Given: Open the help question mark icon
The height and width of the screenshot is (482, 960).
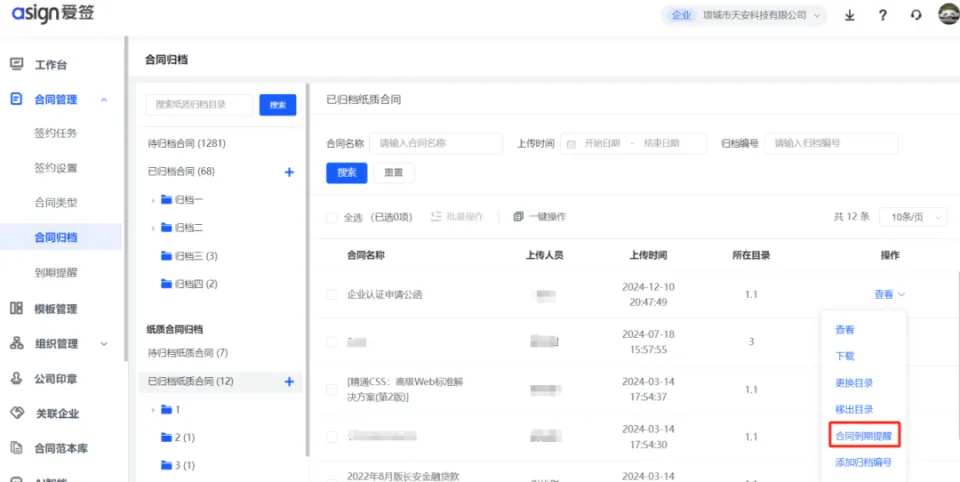Looking at the screenshot, I should (882, 15).
